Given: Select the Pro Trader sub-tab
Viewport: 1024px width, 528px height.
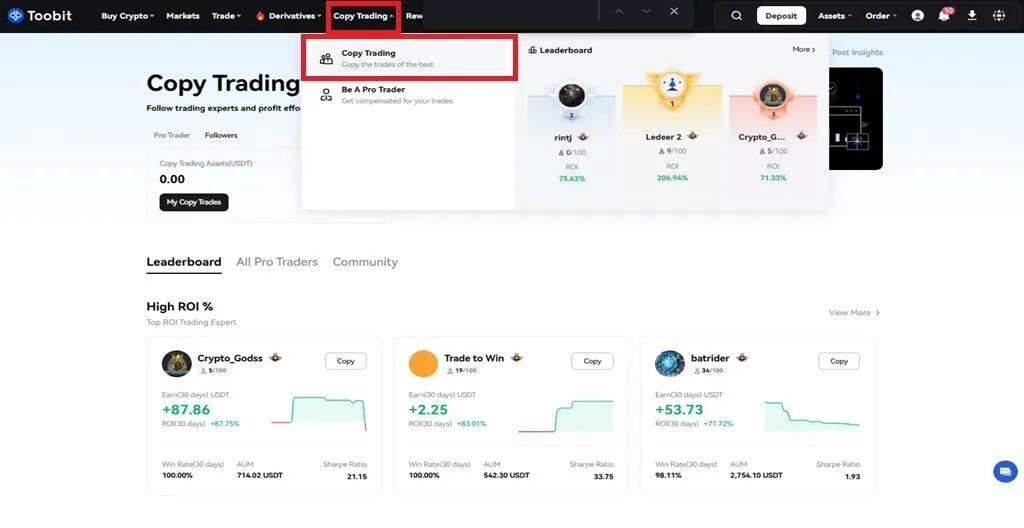Looking at the screenshot, I should 172,135.
